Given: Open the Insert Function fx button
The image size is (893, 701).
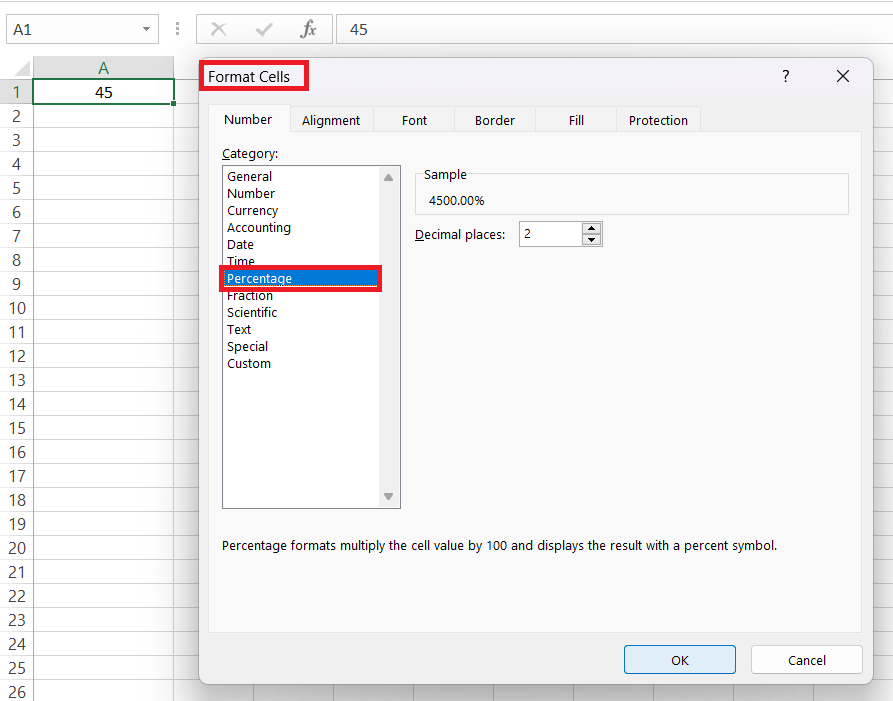Looking at the screenshot, I should (308, 29).
